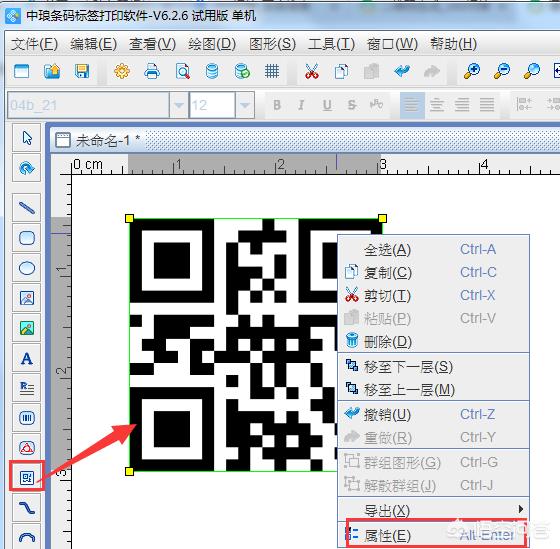The image size is (560, 549).
Task: Select the insert picture tool with blue frame
Action: click(27, 298)
